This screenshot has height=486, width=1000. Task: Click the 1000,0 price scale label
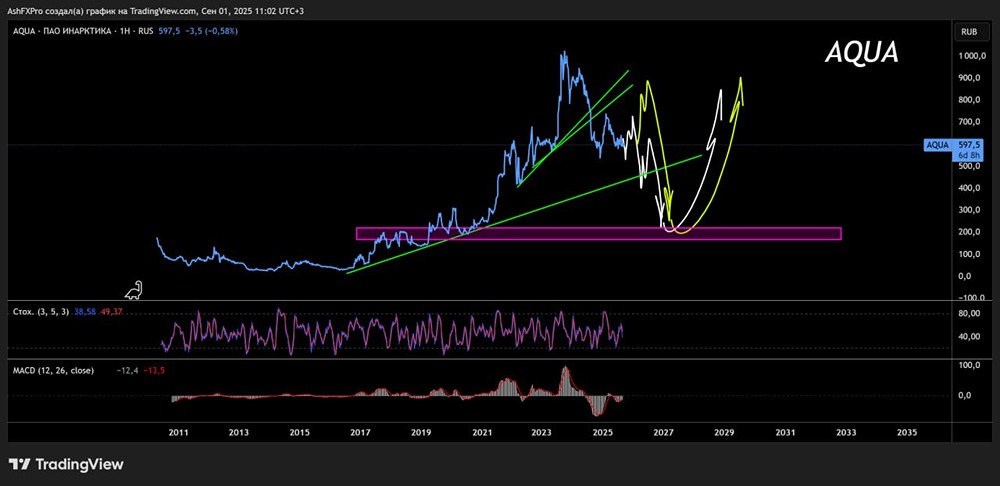972,56
